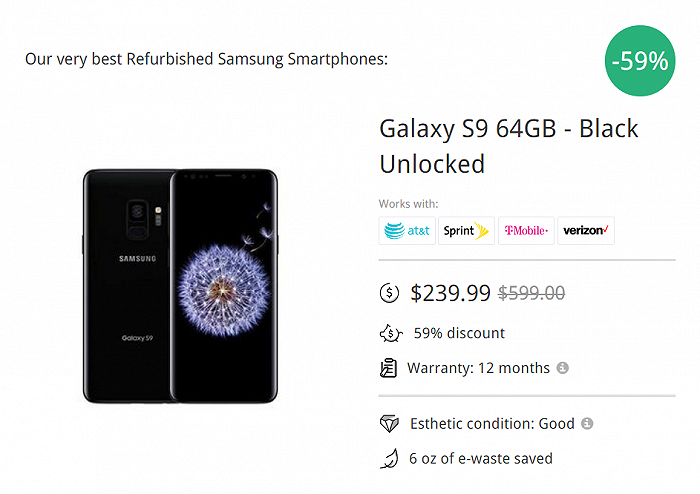Click the T-Mobile carrier logo
700x494 pixels.
[526, 230]
